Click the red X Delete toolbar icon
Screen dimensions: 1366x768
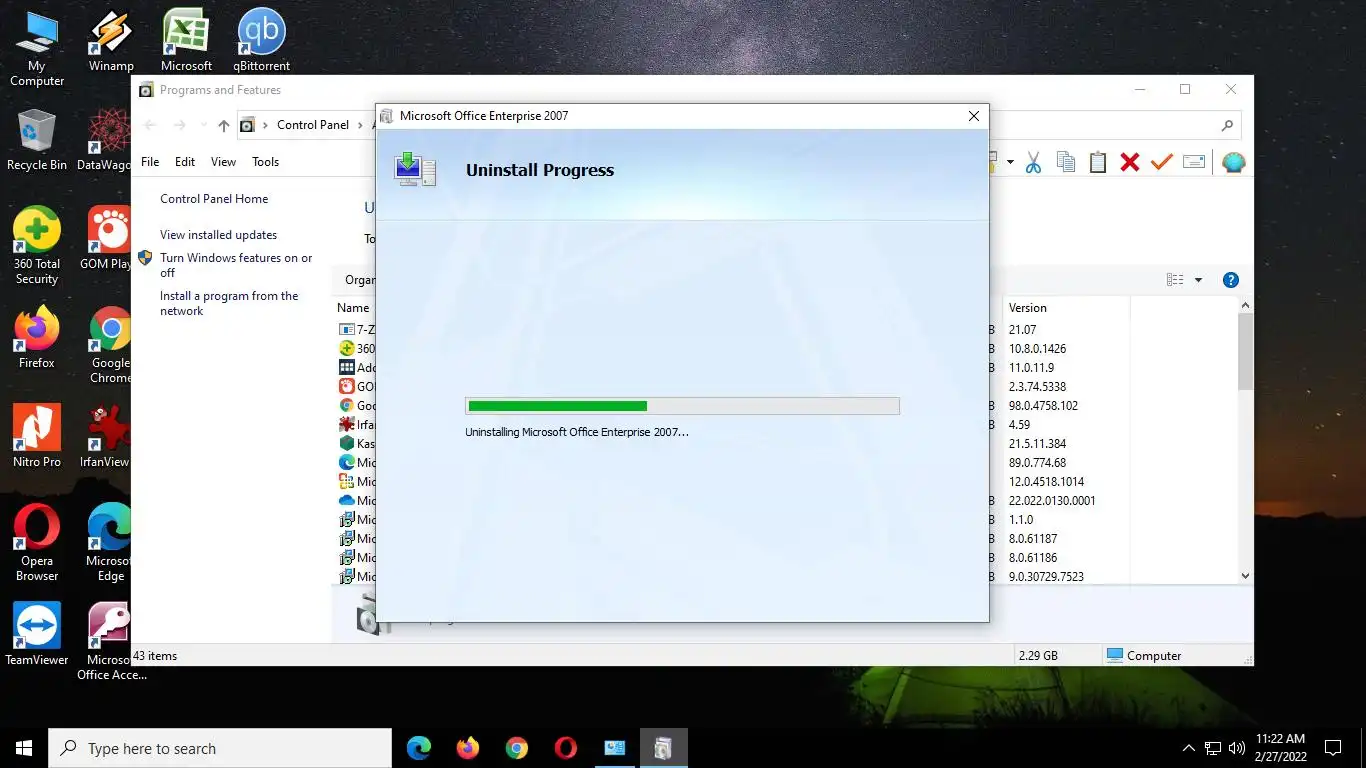tap(1130, 162)
